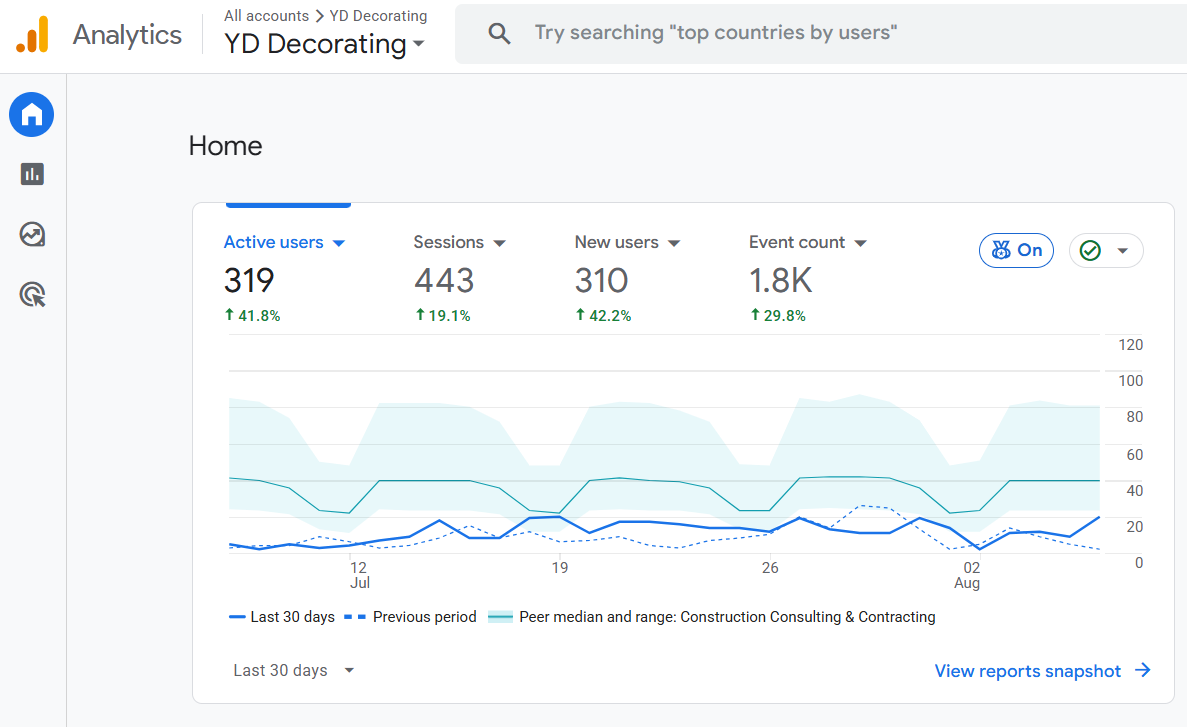Open Reports bar chart icon in sidebar
The height and width of the screenshot is (727, 1187).
[x=32, y=175]
